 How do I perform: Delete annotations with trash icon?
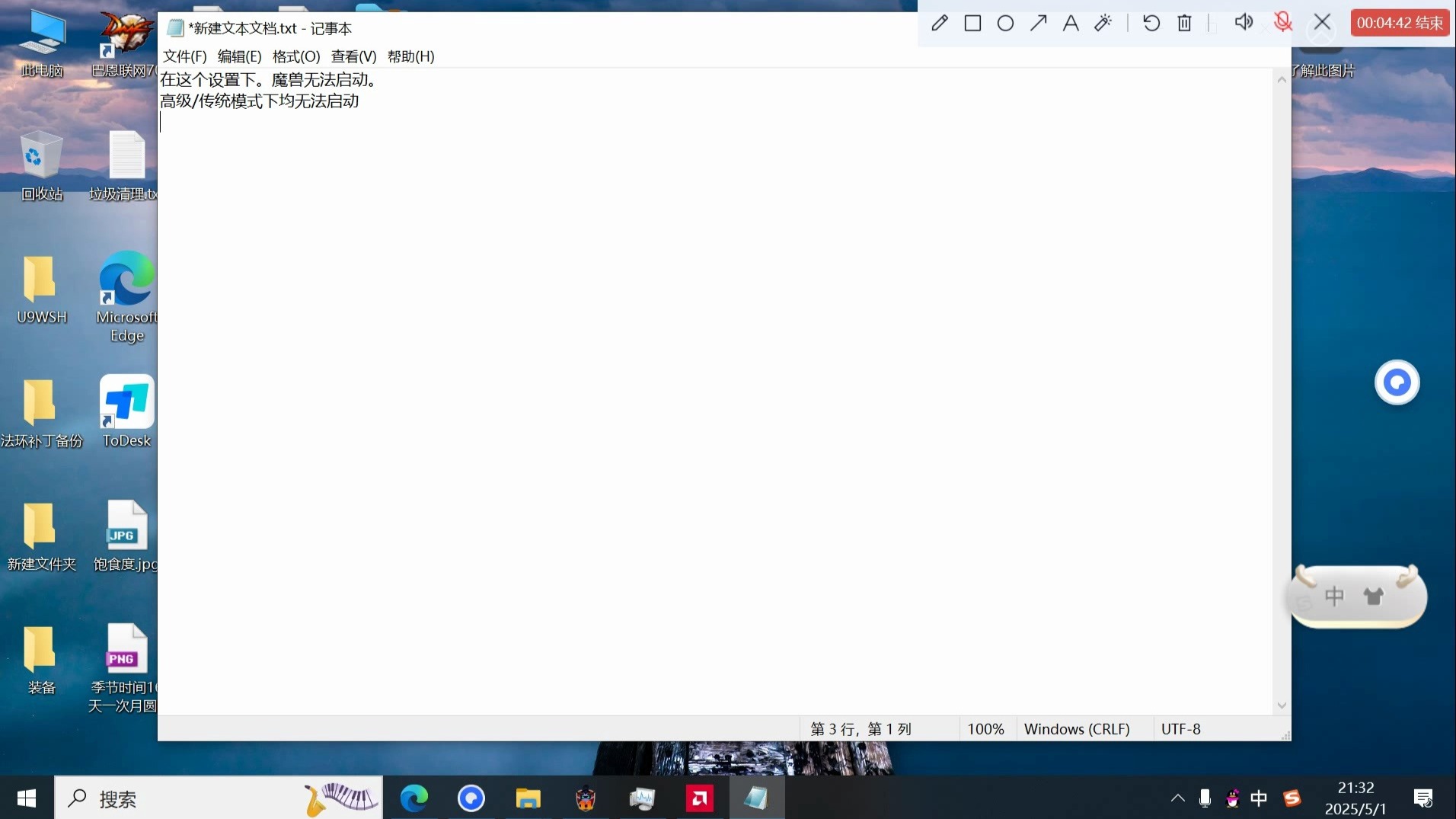point(1184,23)
